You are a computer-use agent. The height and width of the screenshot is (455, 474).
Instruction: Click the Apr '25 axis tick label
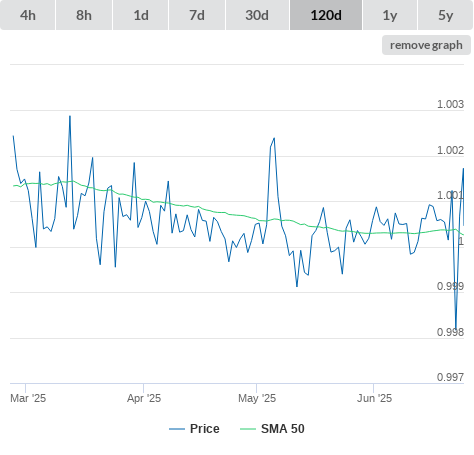144,398
